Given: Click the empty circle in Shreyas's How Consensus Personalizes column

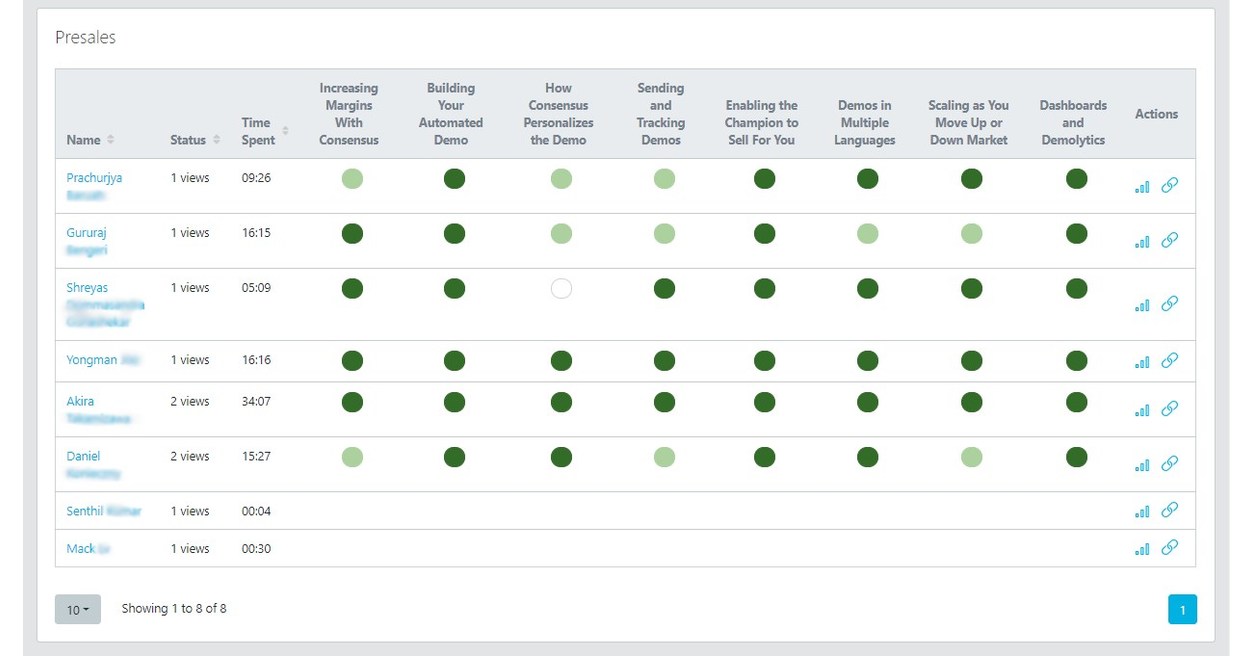Looking at the screenshot, I should click(x=561, y=288).
